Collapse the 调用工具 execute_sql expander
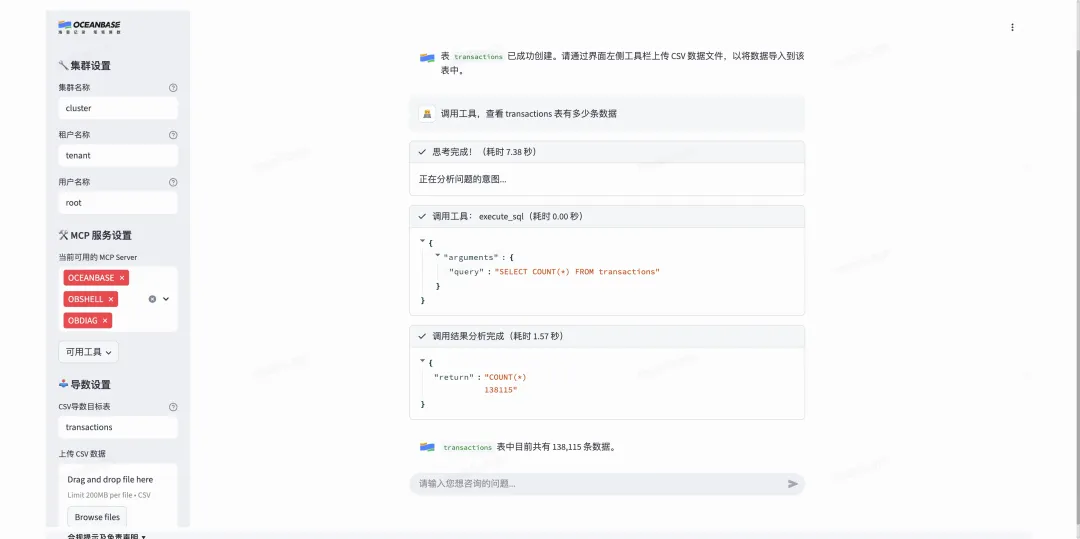The height and width of the screenshot is (539, 1080). [x=607, y=216]
